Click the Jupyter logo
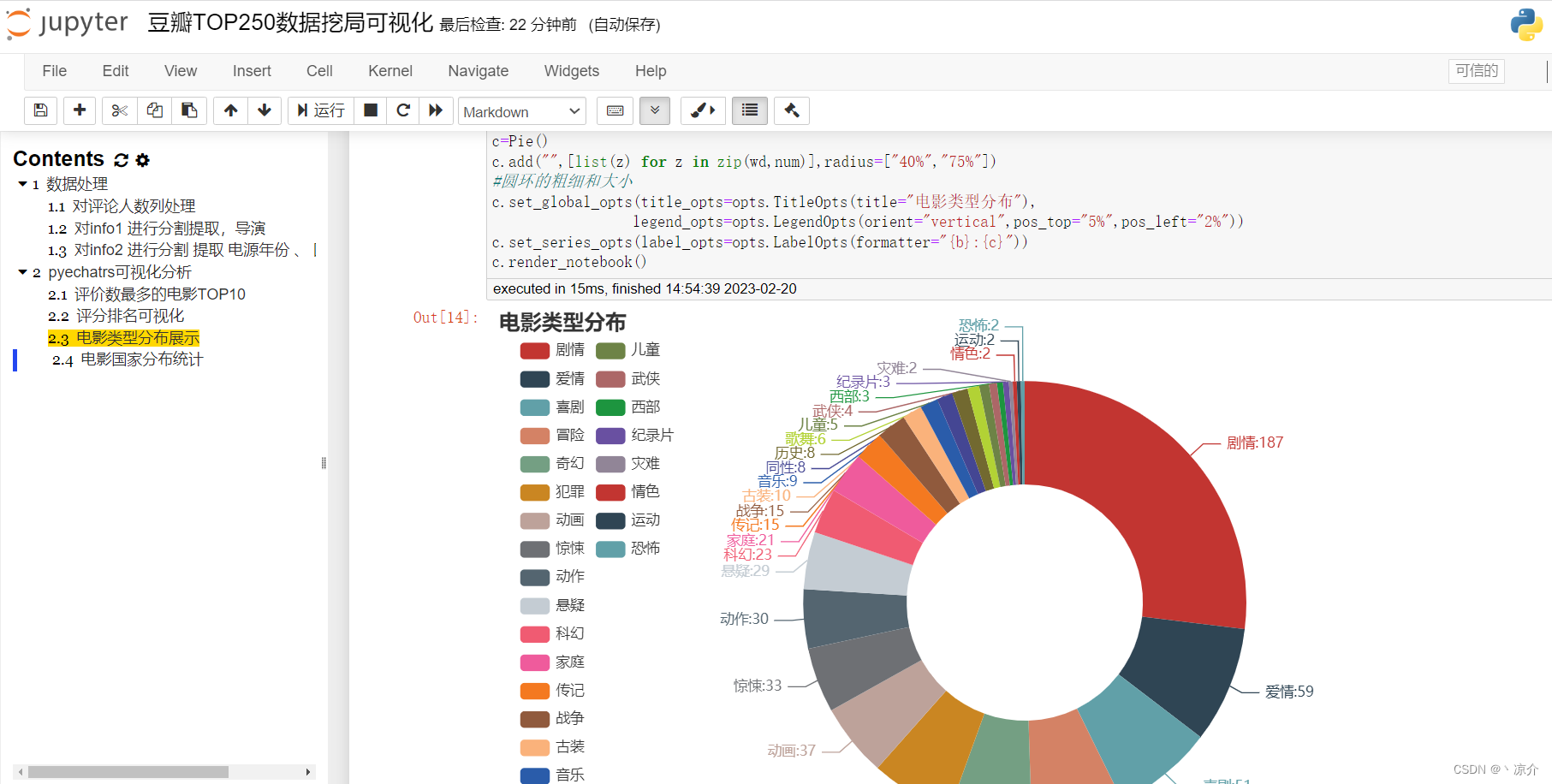Viewport: 1552px width, 784px height. (67, 23)
